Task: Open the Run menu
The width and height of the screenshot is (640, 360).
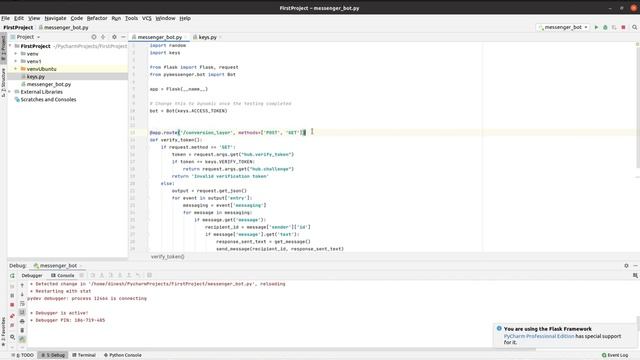Action: (116, 18)
